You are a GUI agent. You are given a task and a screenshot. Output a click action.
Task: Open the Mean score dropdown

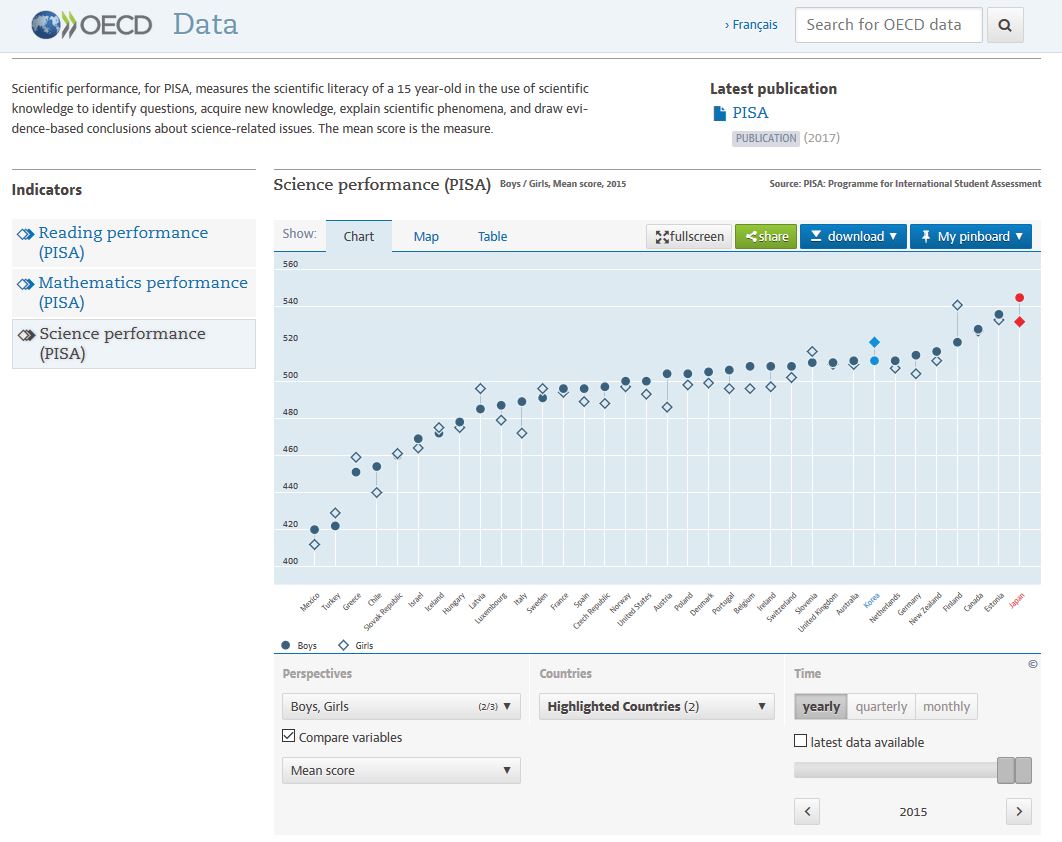pyautogui.click(x=401, y=770)
